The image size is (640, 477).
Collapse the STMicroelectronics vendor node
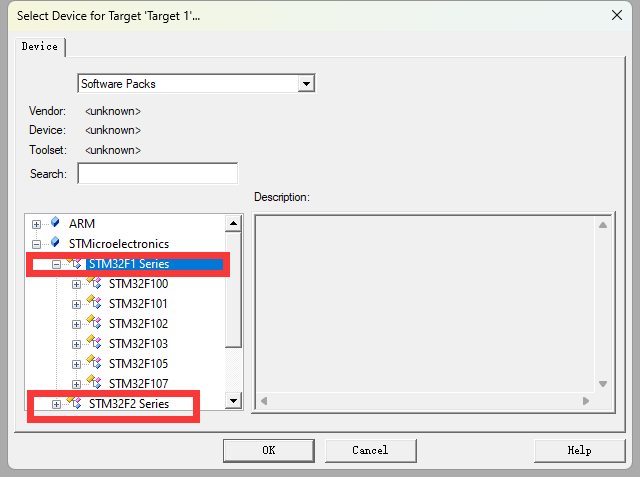[36, 244]
